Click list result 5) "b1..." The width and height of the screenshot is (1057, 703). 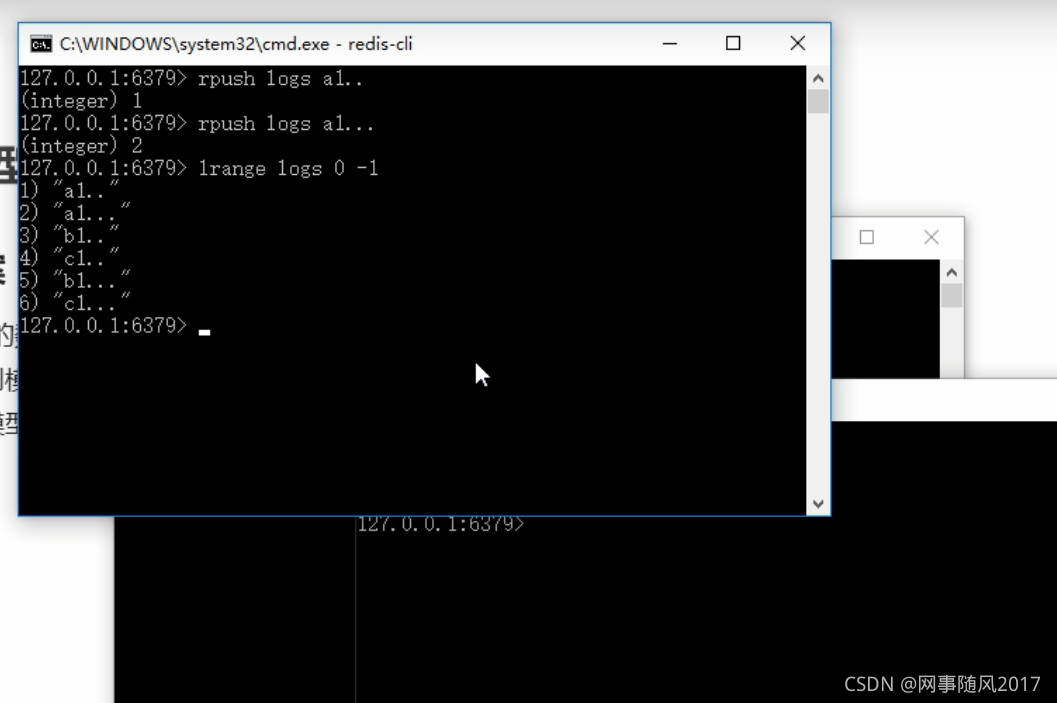[x=75, y=280]
